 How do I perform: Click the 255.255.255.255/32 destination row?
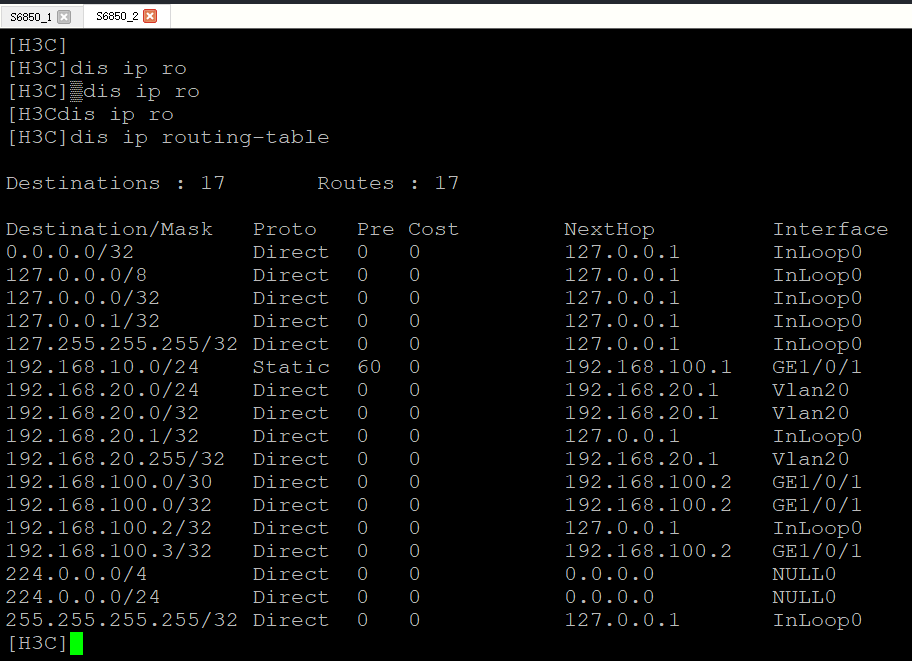[x=122, y=620]
